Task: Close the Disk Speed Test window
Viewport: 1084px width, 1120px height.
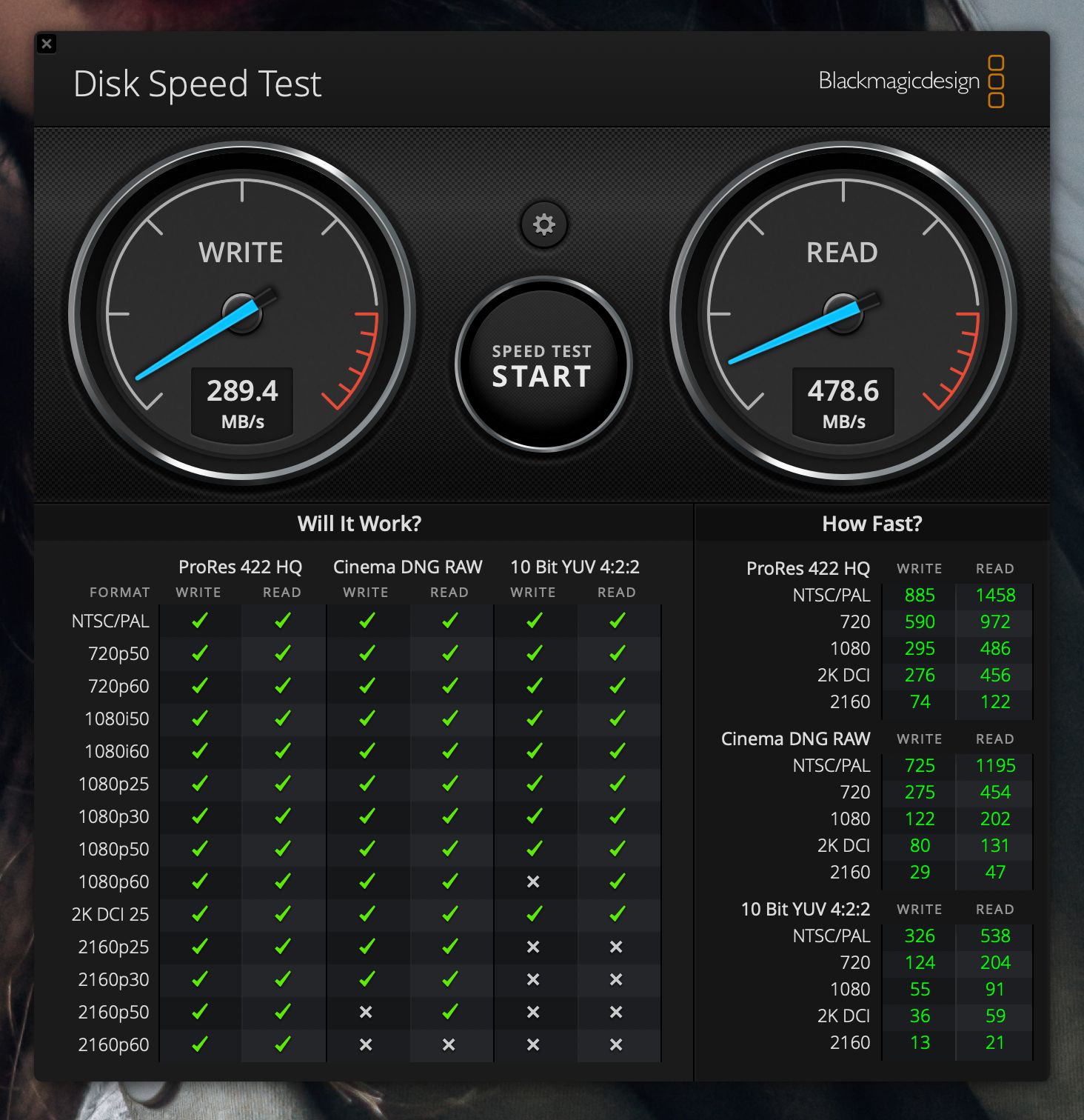Action: click(47, 44)
